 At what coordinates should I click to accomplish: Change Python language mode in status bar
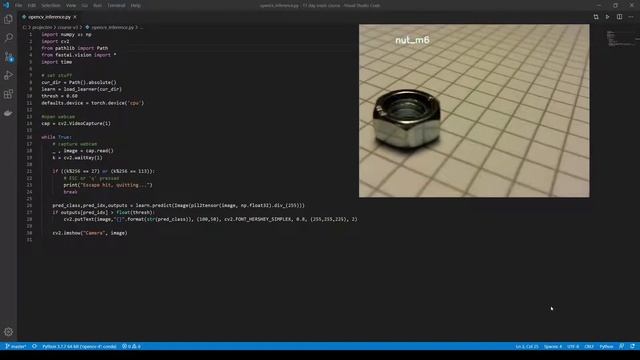click(x=606, y=346)
